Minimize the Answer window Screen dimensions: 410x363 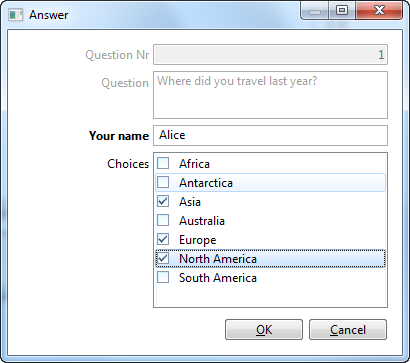coord(315,11)
